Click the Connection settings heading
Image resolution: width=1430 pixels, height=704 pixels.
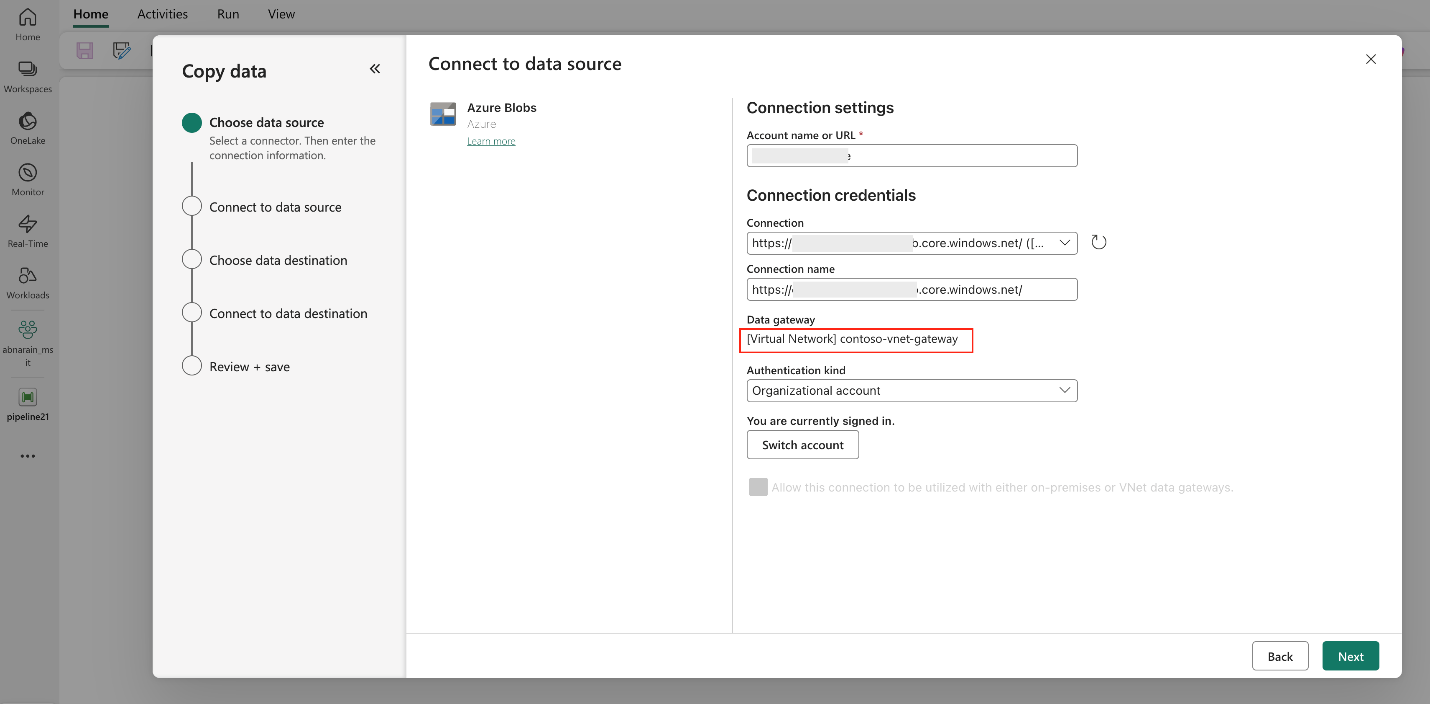point(820,107)
